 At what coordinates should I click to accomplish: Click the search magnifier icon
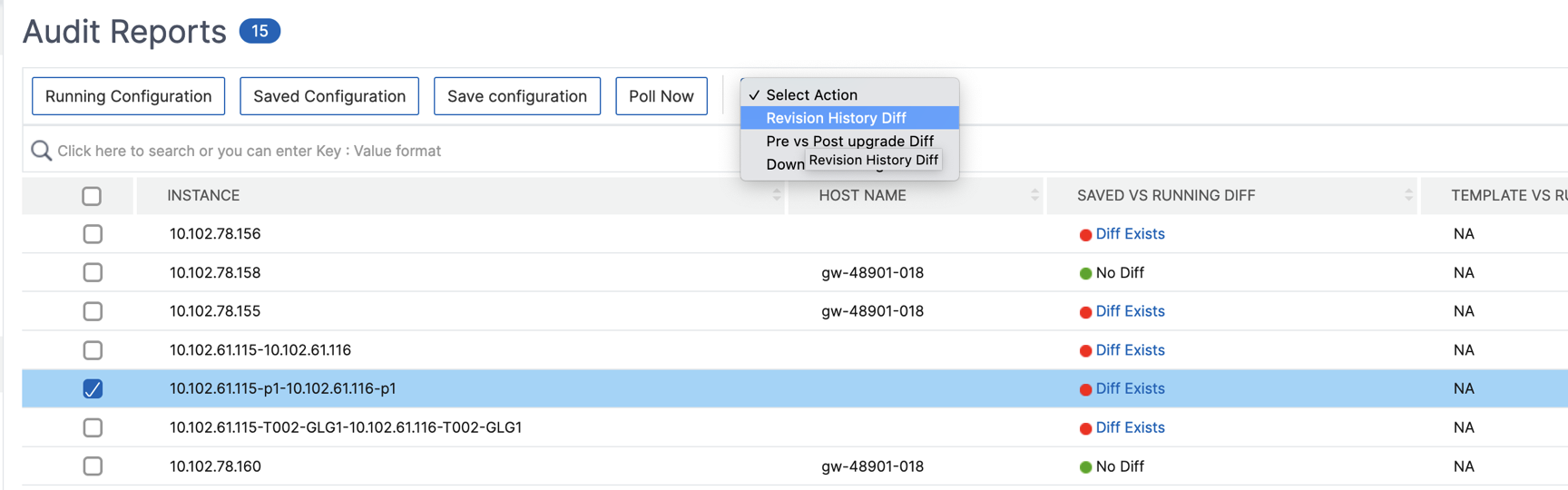[x=41, y=151]
